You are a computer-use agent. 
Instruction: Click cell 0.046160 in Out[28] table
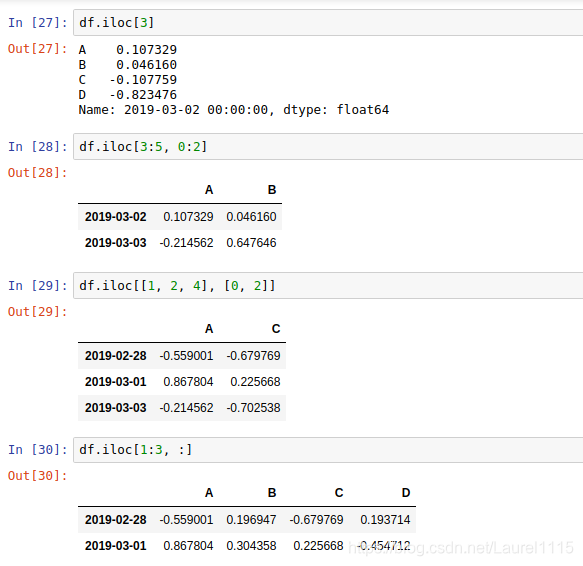click(251, 217)
